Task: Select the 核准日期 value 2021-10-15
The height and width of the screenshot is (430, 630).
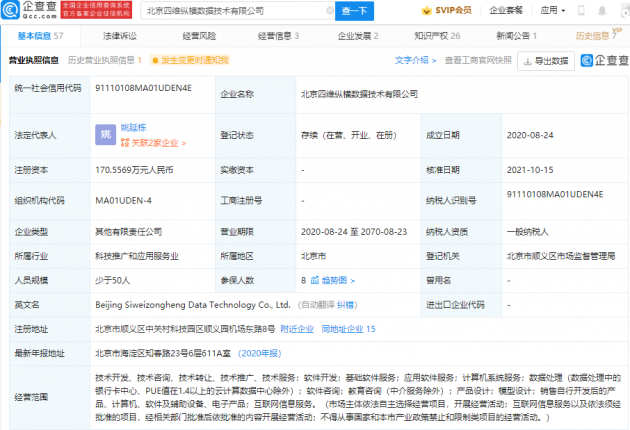Action: click(x=530, y=170)
